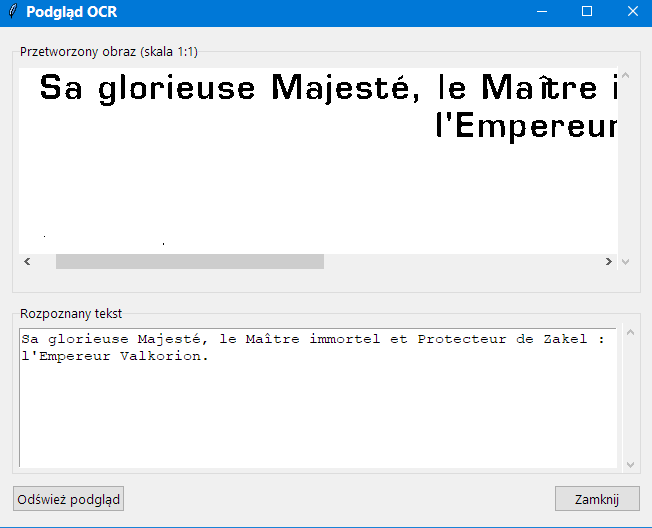The width and height of the screenshot is (652, 528).
Task: Minimize the Podgląd OCR window
Action: pyautogui.click(x=542, y=12)
